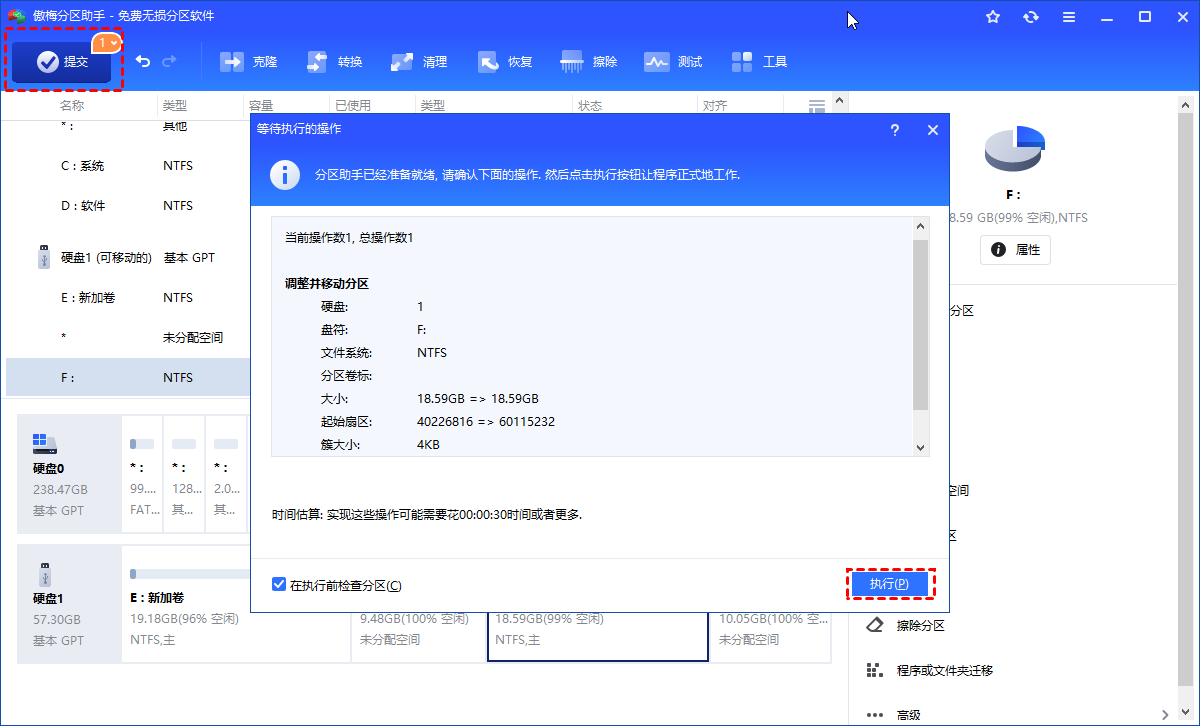Expand the 高级 (Advanced) option
Screen dimensions: 1200x726
click(908, 714)
